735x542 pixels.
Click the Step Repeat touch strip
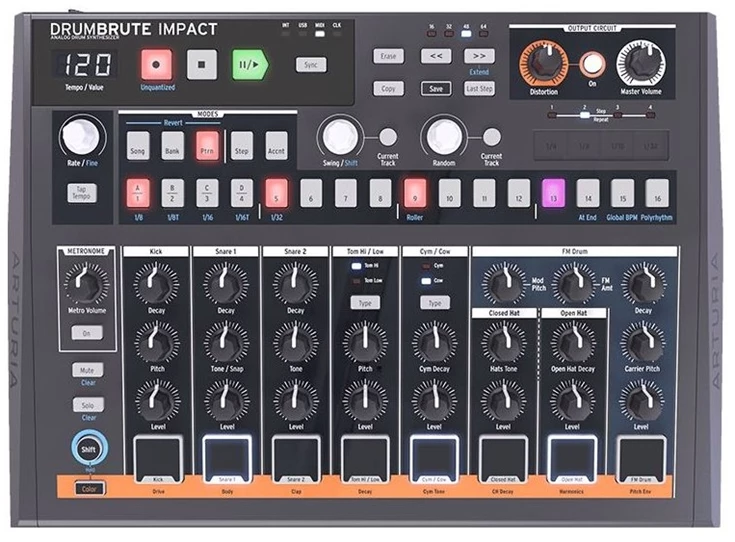tap(601, 146)
